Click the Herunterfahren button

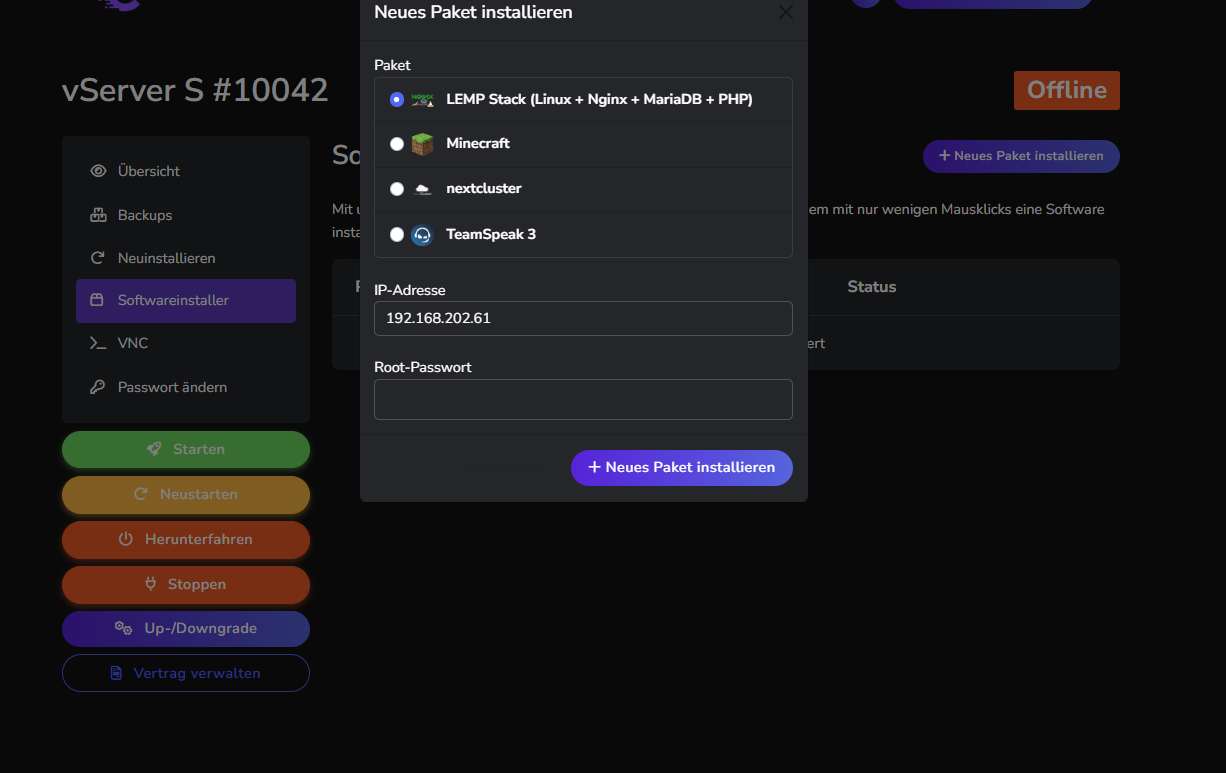click(186, 539)
